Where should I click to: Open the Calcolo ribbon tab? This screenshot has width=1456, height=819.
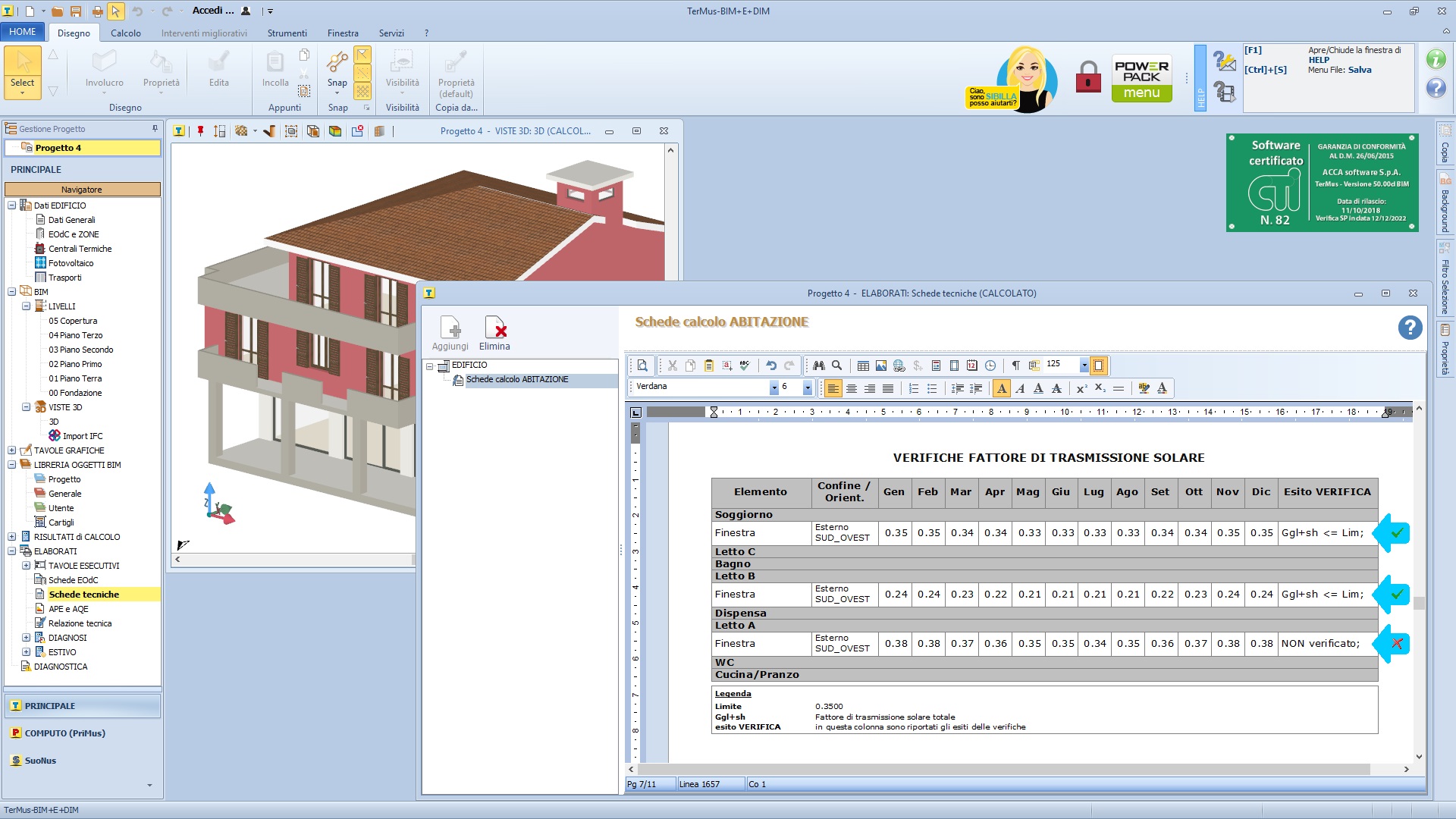pyautogui.click(x=126, y=33)
